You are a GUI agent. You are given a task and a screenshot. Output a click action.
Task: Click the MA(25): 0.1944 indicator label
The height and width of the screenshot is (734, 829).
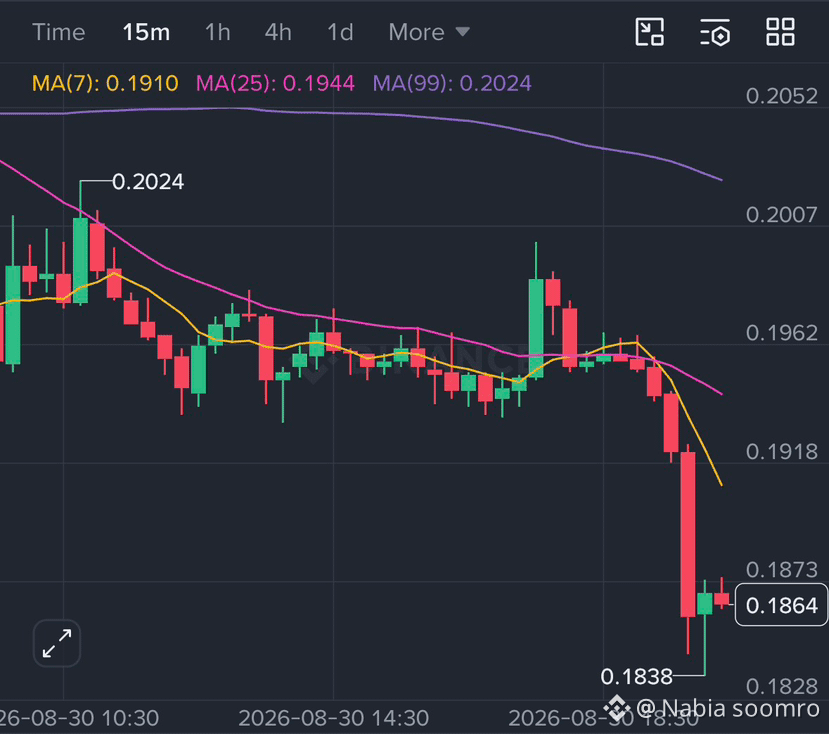tap(275, 83)
